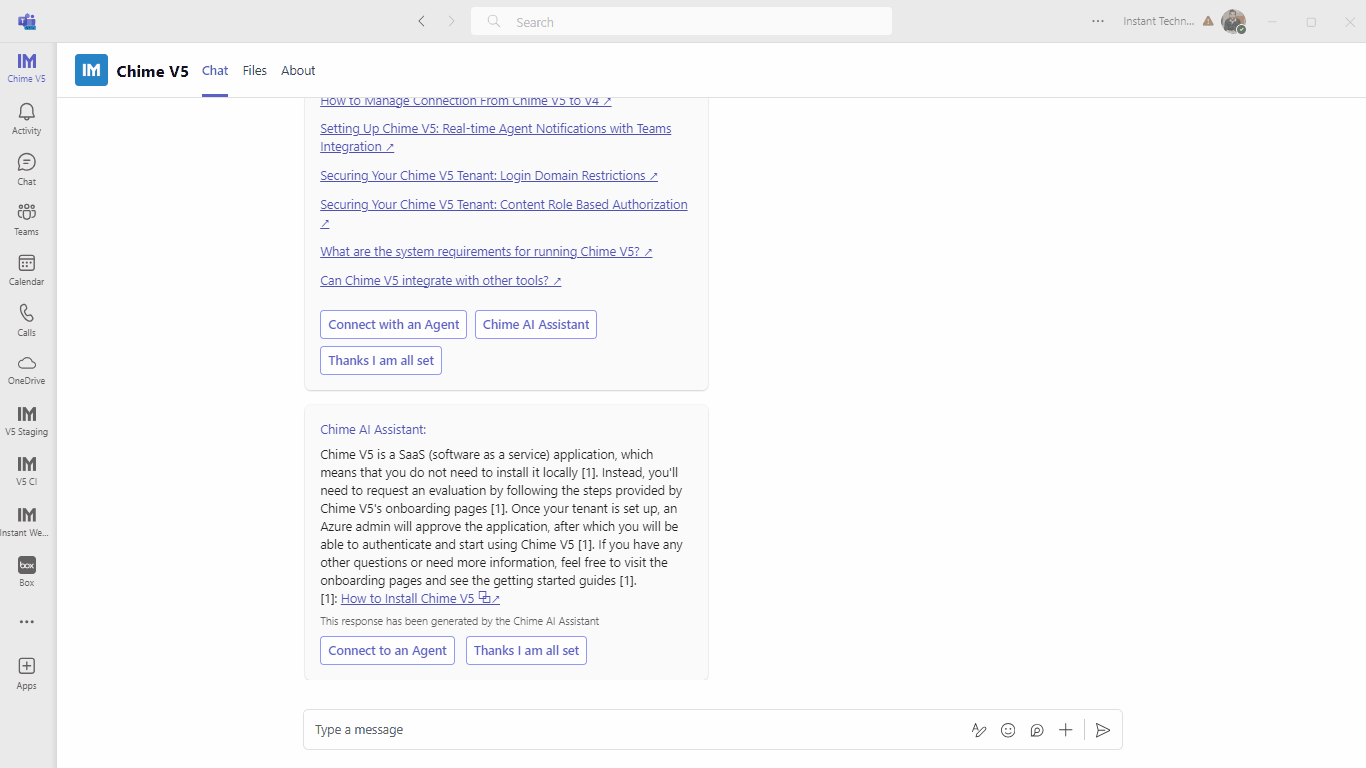Switch to the Chat tab

click(x=215, y=70)
